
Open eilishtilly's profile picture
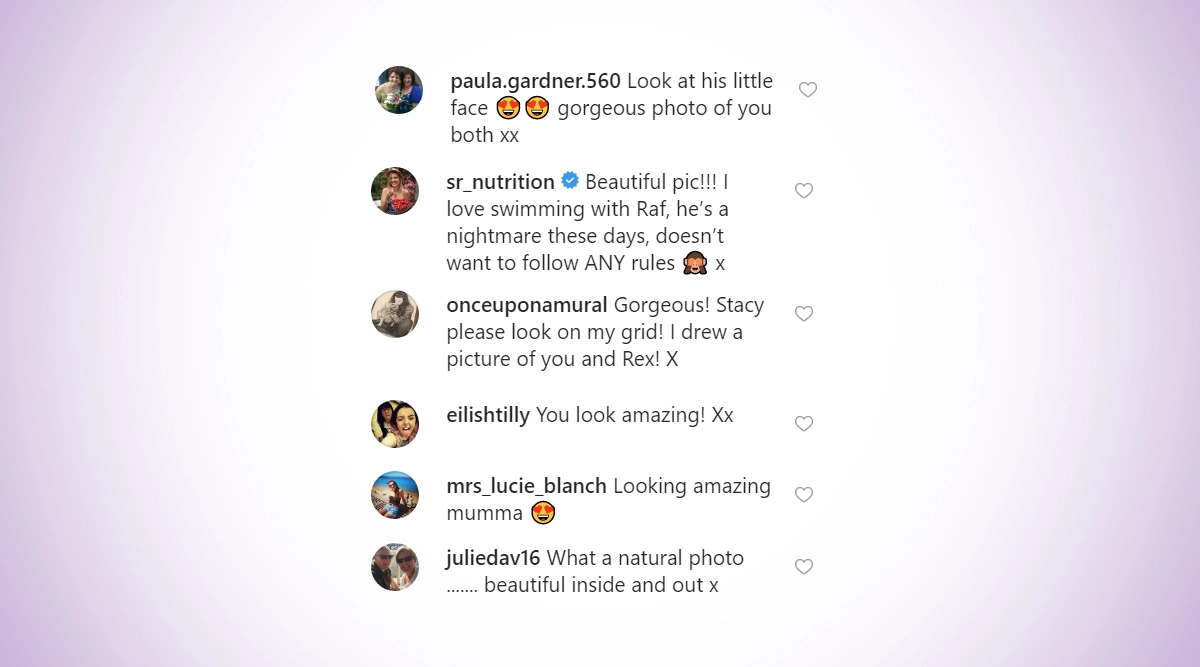(395, 424)
